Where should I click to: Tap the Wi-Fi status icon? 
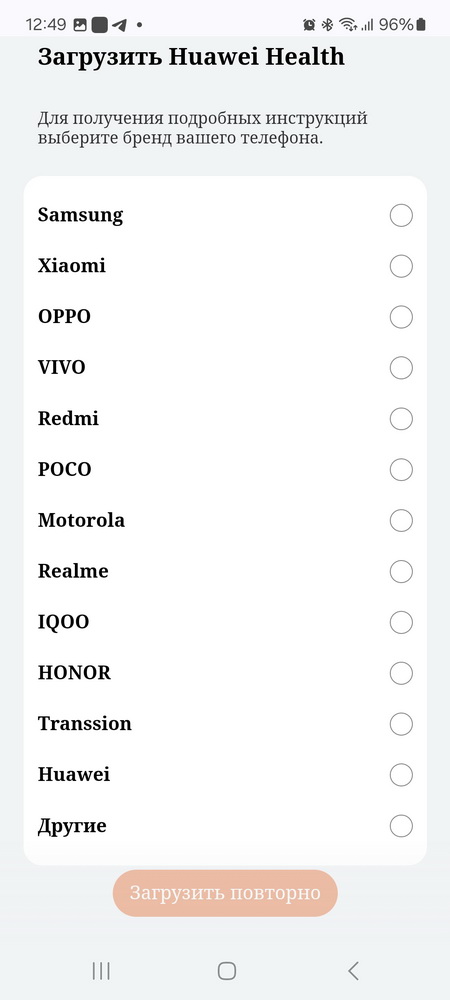(348, 25)
